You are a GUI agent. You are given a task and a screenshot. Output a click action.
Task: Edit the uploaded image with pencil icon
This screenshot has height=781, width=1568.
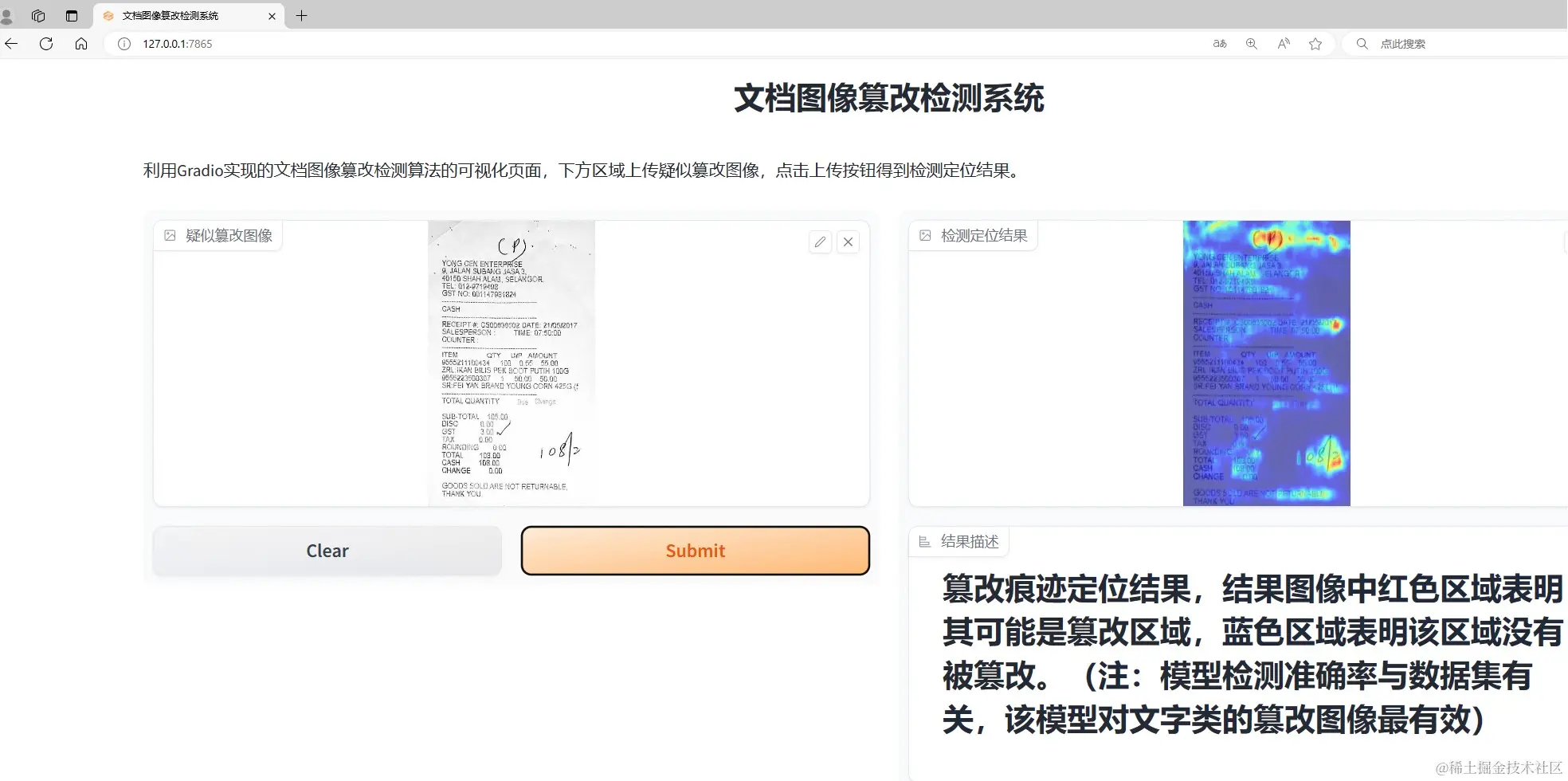click(820, 241)
